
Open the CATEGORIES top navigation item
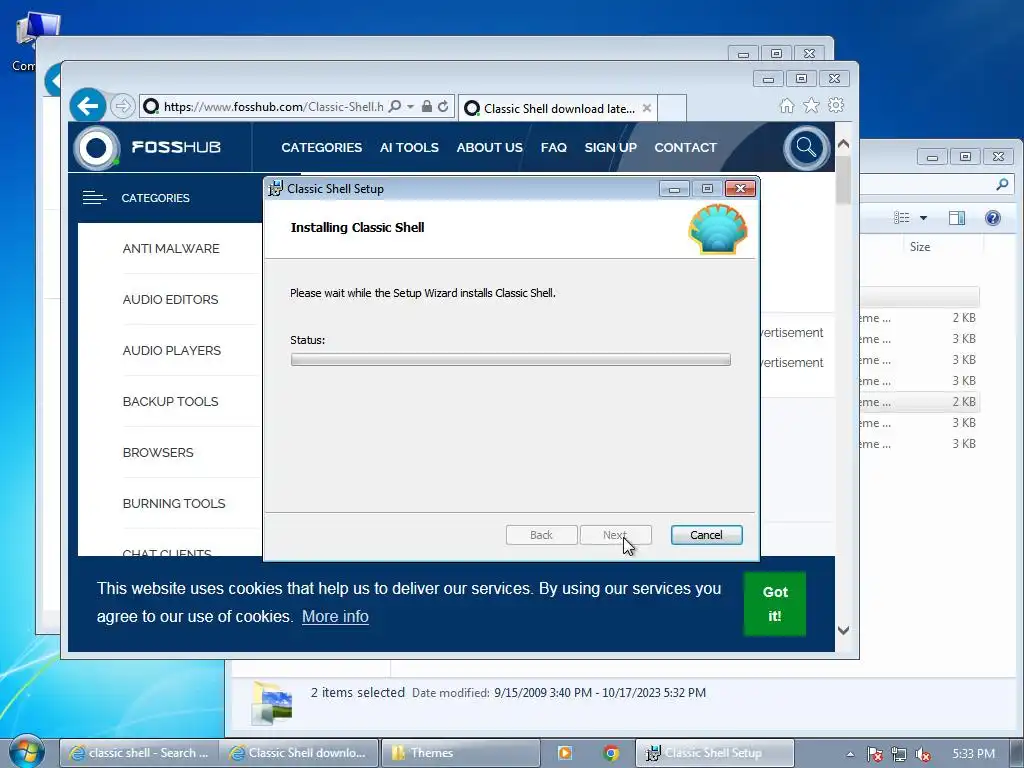point(321,148)
